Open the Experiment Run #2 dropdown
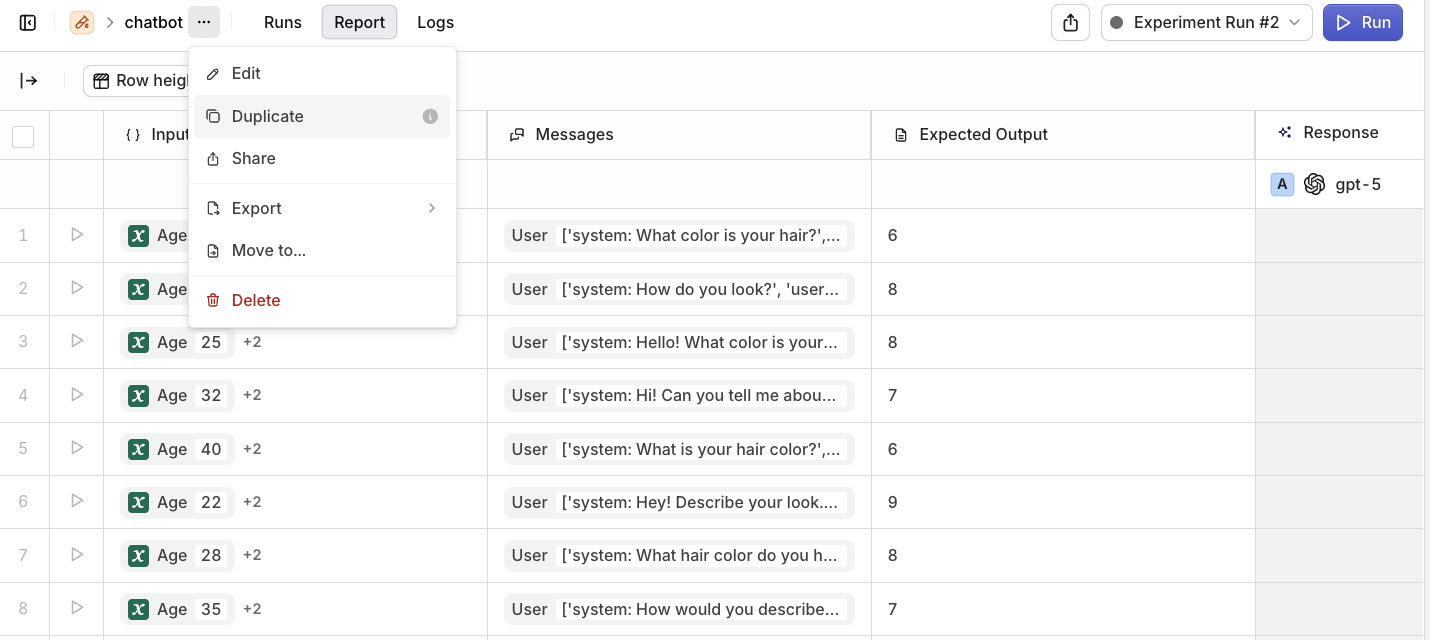 tap(1206, 22)
